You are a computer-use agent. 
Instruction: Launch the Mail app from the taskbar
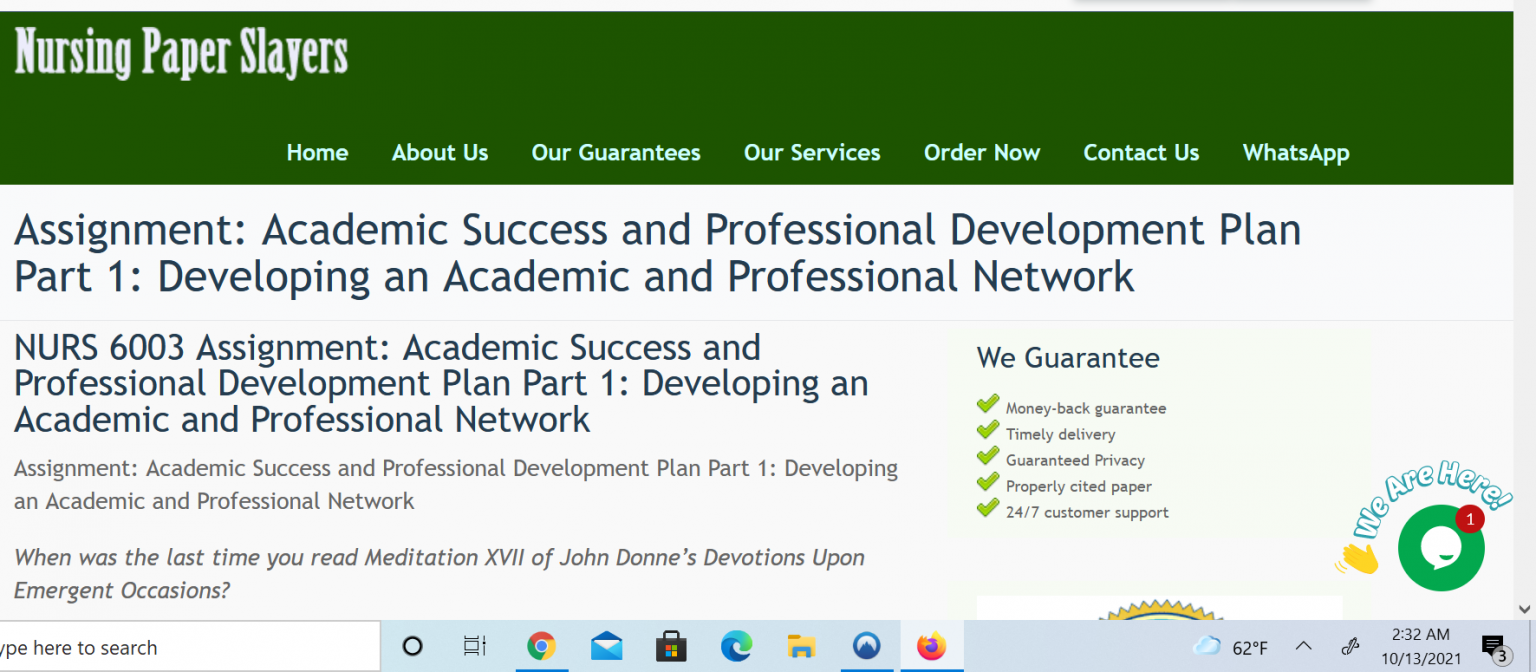pos(606,646)
